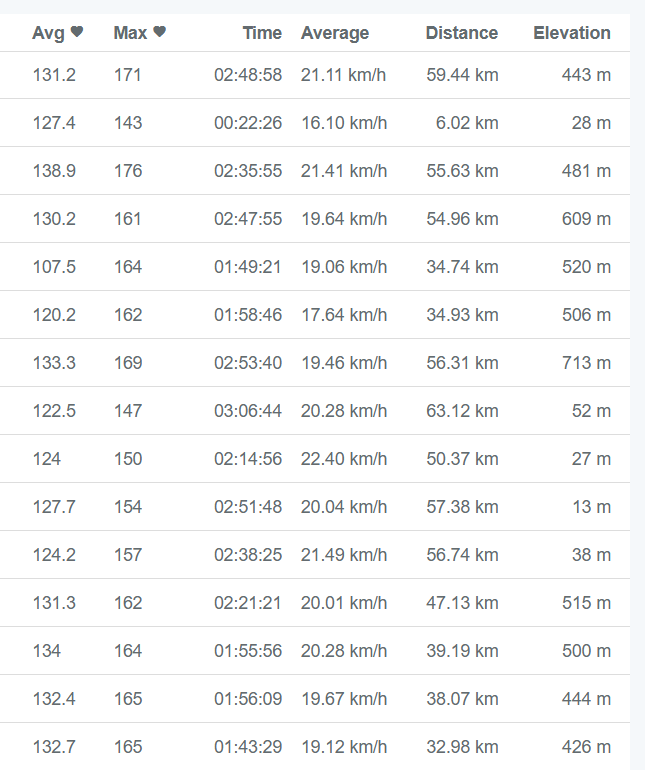Click the 47.13 km distance cell
This screenshot has width=645, height=770.
pyautogui.click(x=462, y=603)
